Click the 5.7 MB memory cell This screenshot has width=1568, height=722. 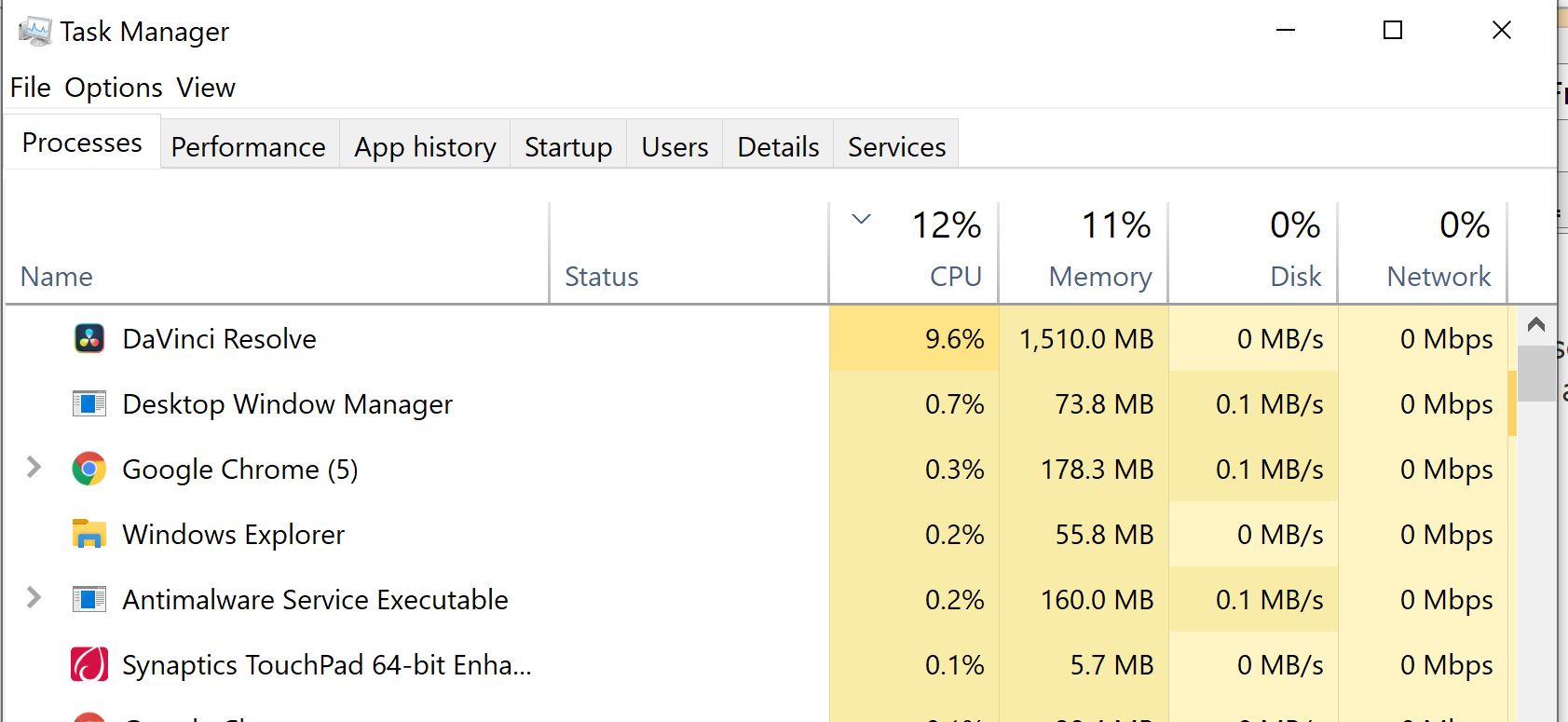click(1084, 664)
